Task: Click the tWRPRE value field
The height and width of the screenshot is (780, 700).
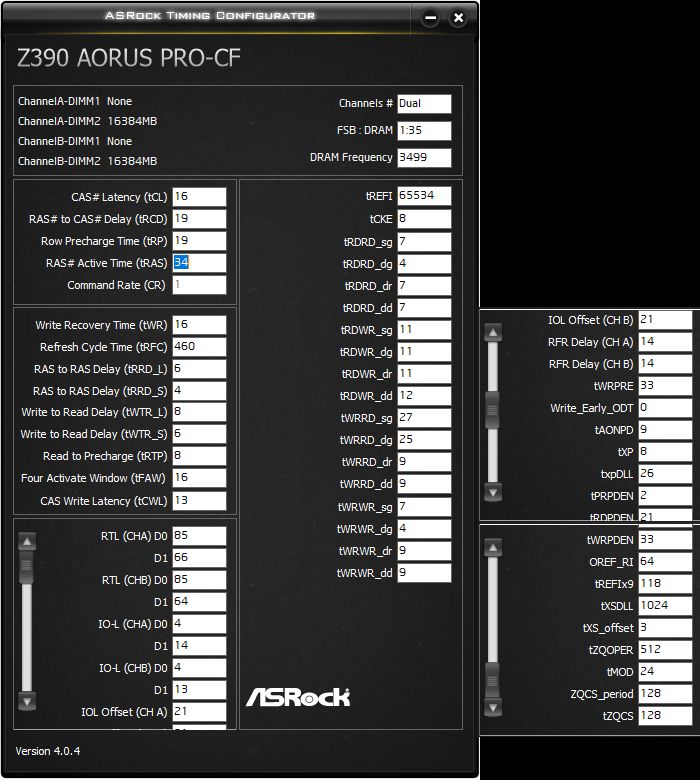Action: pyautogui.click(x=665, y=386)
